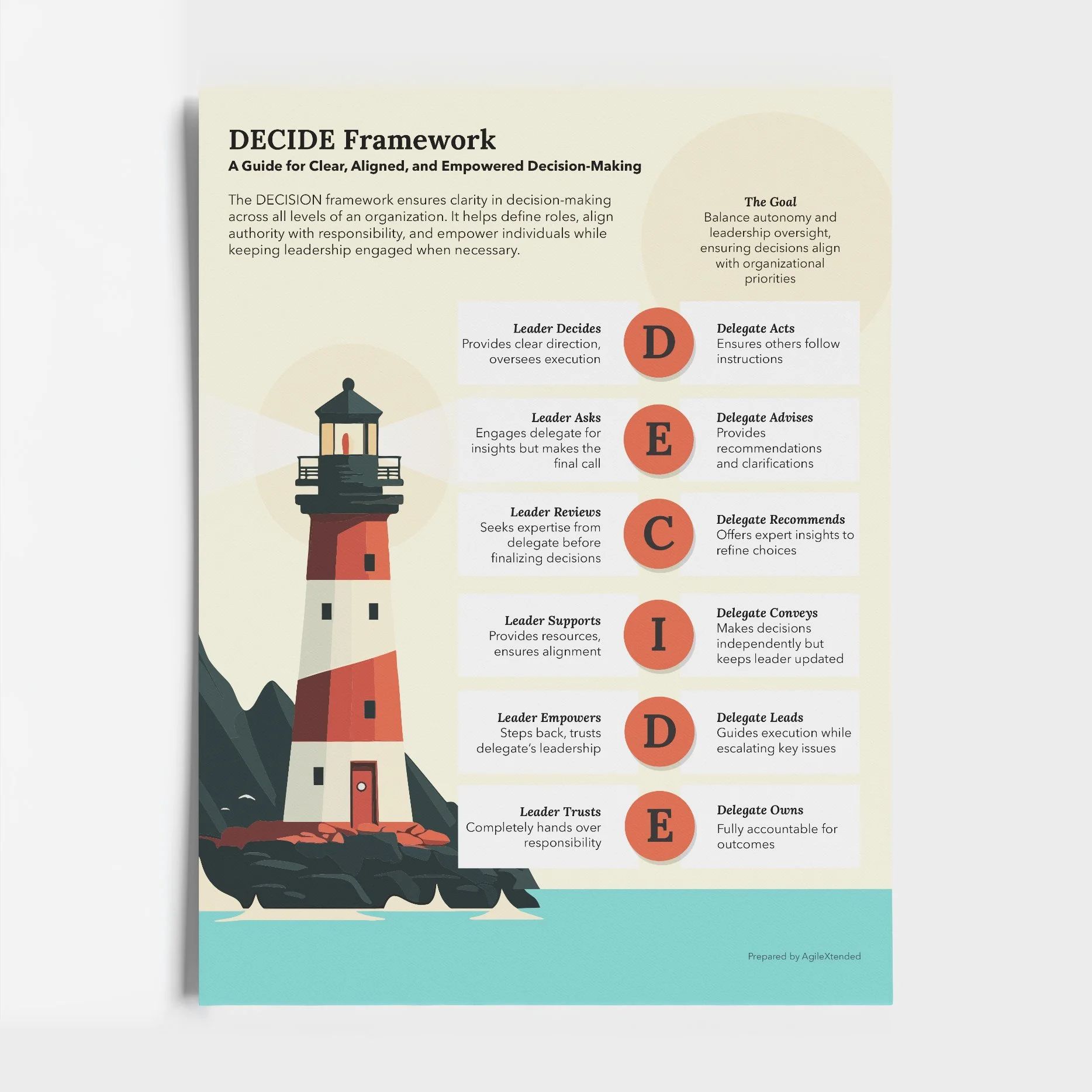
Task: Click the D circle beside Leader Empowers
Action: (x=659, y=732)
